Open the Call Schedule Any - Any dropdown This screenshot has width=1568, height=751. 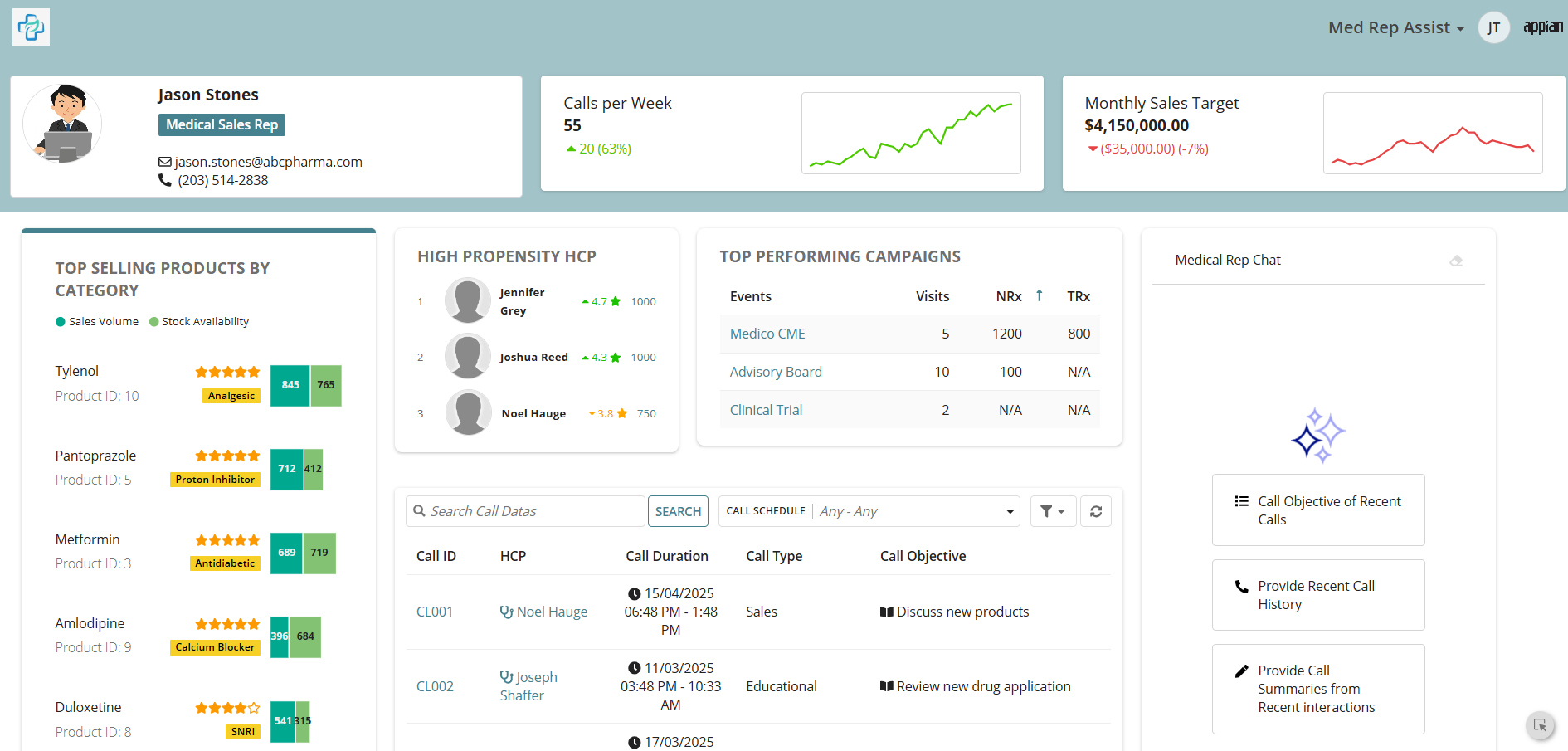(869, 511)
